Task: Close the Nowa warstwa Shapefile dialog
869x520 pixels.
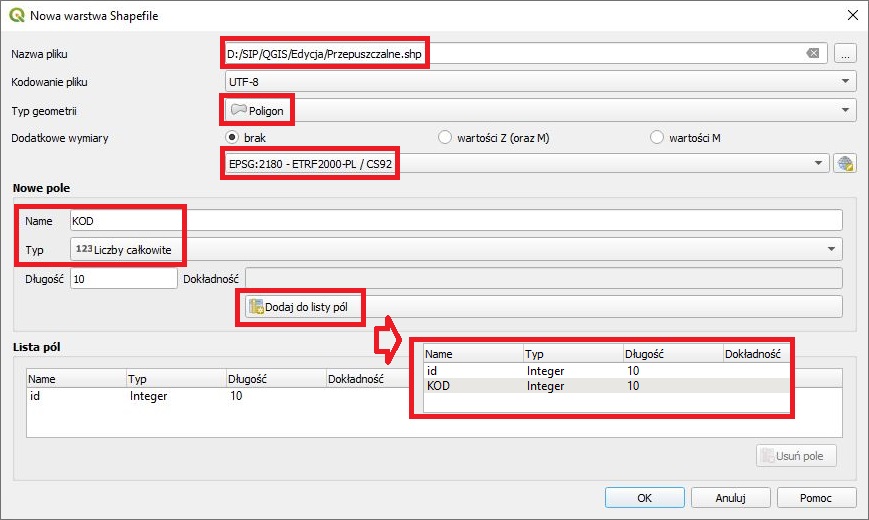Action: pos(852,15)
